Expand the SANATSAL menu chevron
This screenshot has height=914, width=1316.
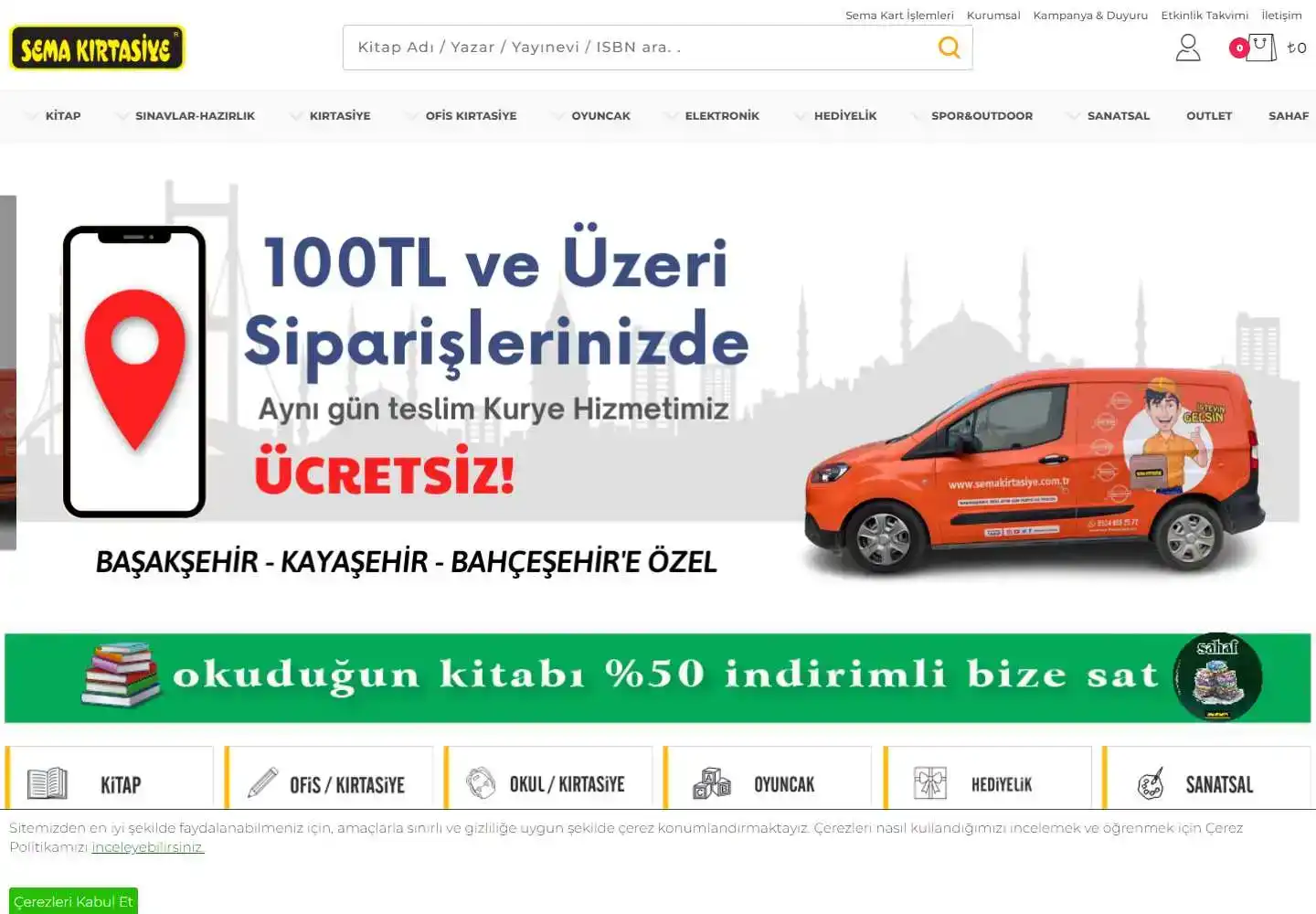click(1074, 116)
